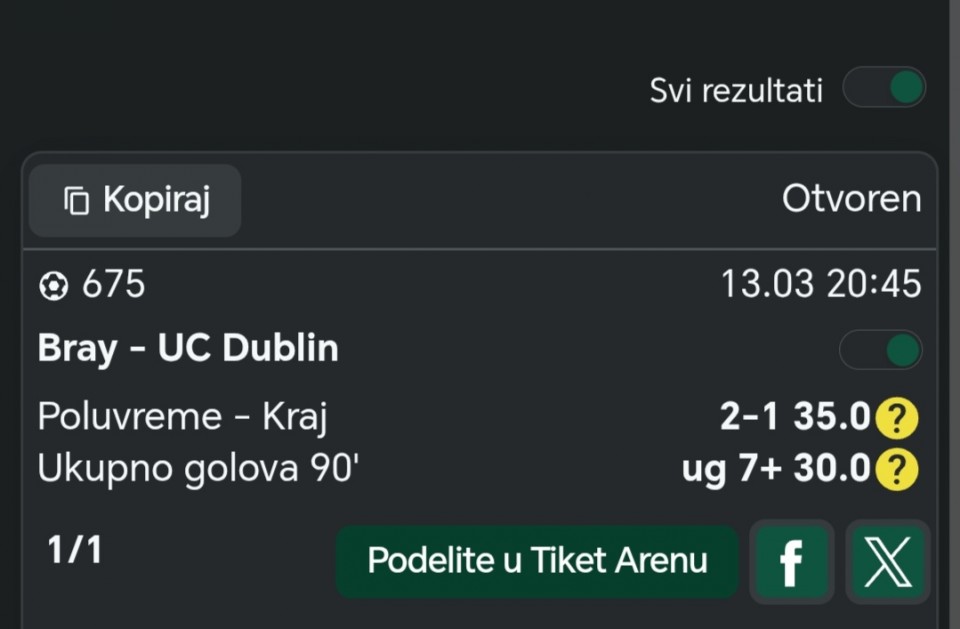Share the ticket on X
960x629 pixels.
click(x=887, y=562)
